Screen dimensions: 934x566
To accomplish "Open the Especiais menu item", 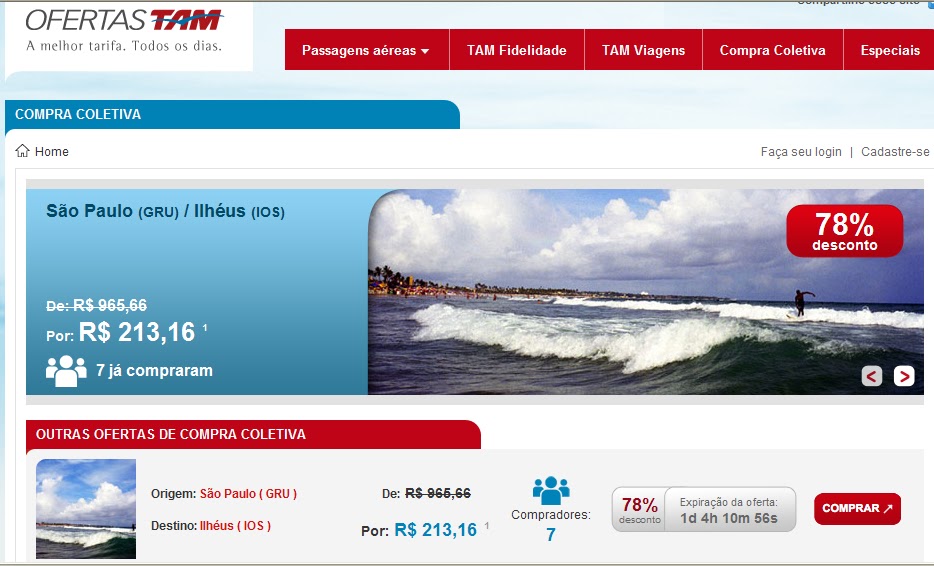I will [x=890, y=50].
